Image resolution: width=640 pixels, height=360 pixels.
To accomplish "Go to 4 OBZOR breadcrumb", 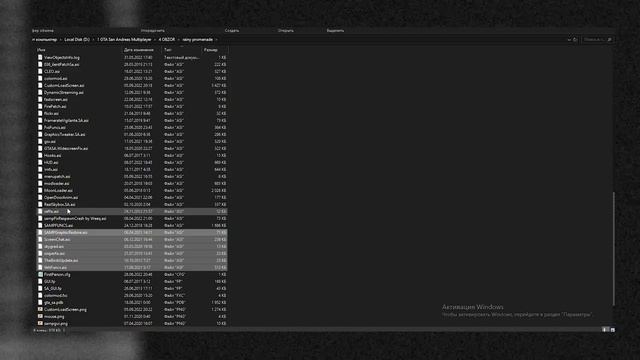I will (167, 40).
